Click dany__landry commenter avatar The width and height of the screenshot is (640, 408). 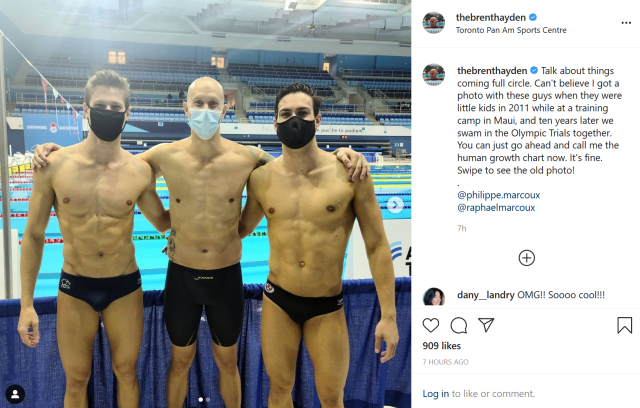(x=433, y=297)
